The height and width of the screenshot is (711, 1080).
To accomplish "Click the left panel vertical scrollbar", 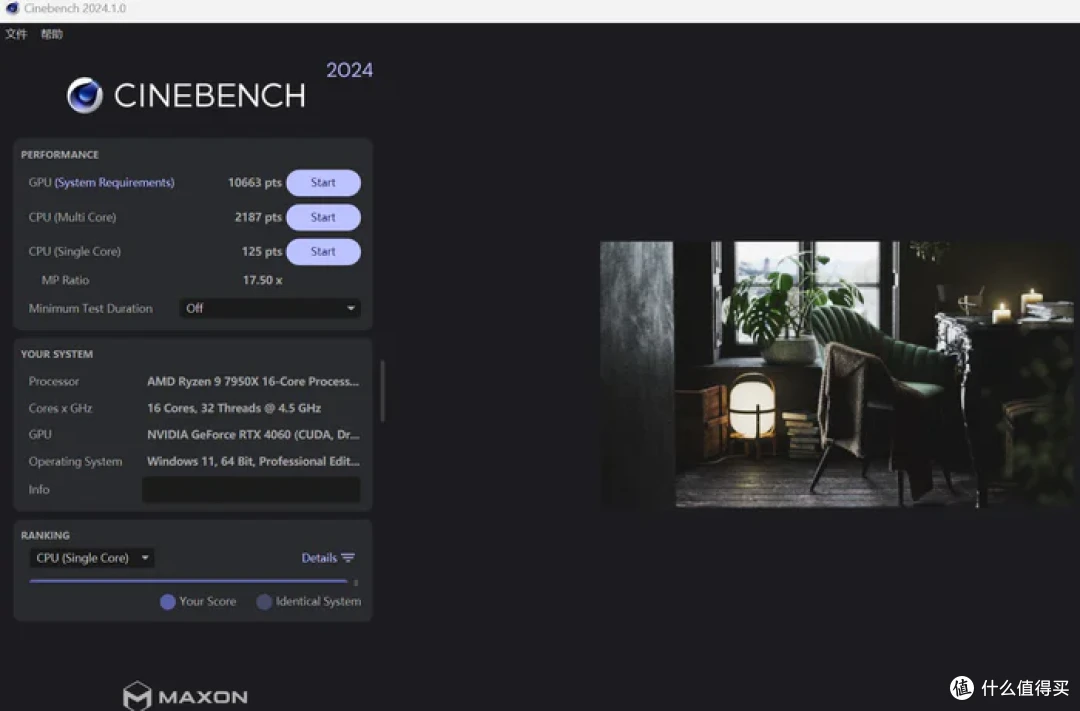I will pos(382,391).
